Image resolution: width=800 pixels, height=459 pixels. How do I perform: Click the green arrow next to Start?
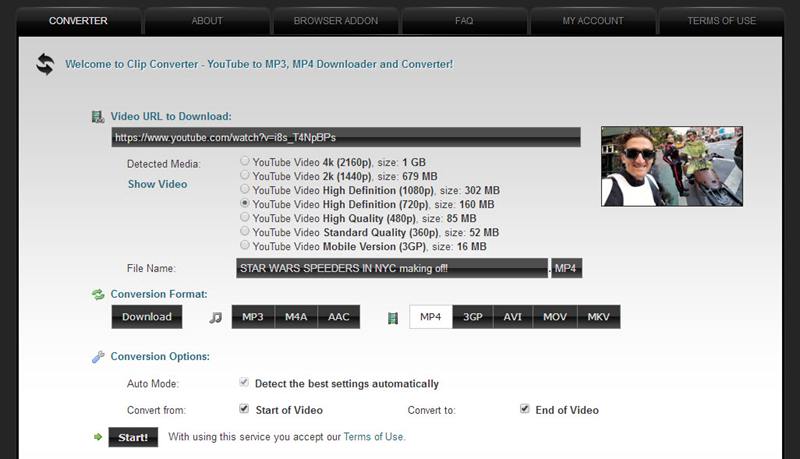point(98,437)
